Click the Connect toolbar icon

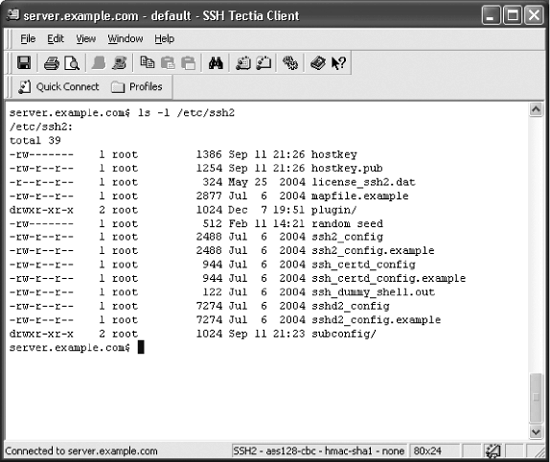(x=99, y=63)
